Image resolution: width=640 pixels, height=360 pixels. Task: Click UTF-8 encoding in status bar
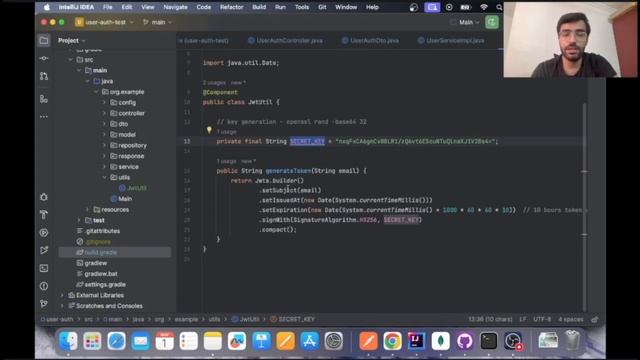542,319
